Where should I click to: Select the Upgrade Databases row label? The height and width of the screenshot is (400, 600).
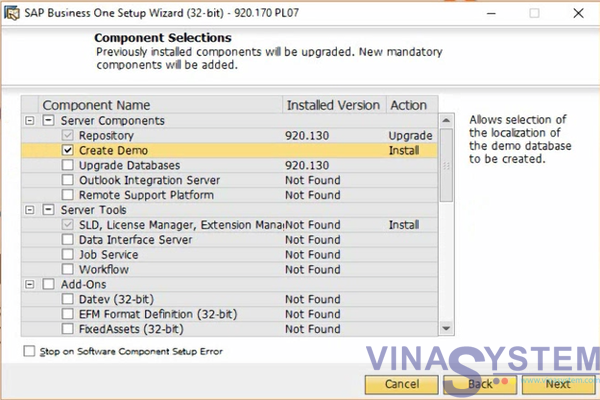(129, 165)
